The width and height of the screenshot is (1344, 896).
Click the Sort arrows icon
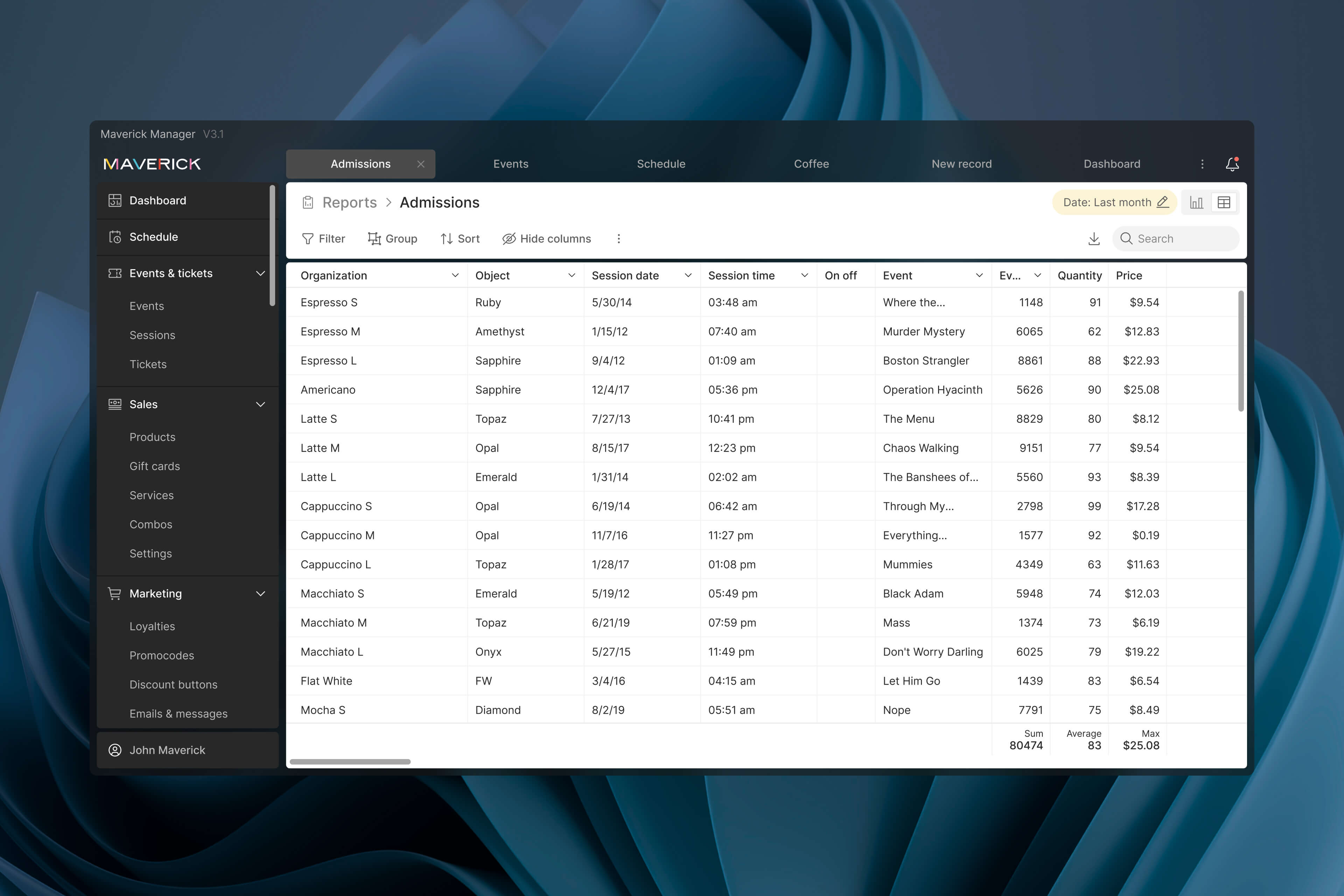click(447, 239)
